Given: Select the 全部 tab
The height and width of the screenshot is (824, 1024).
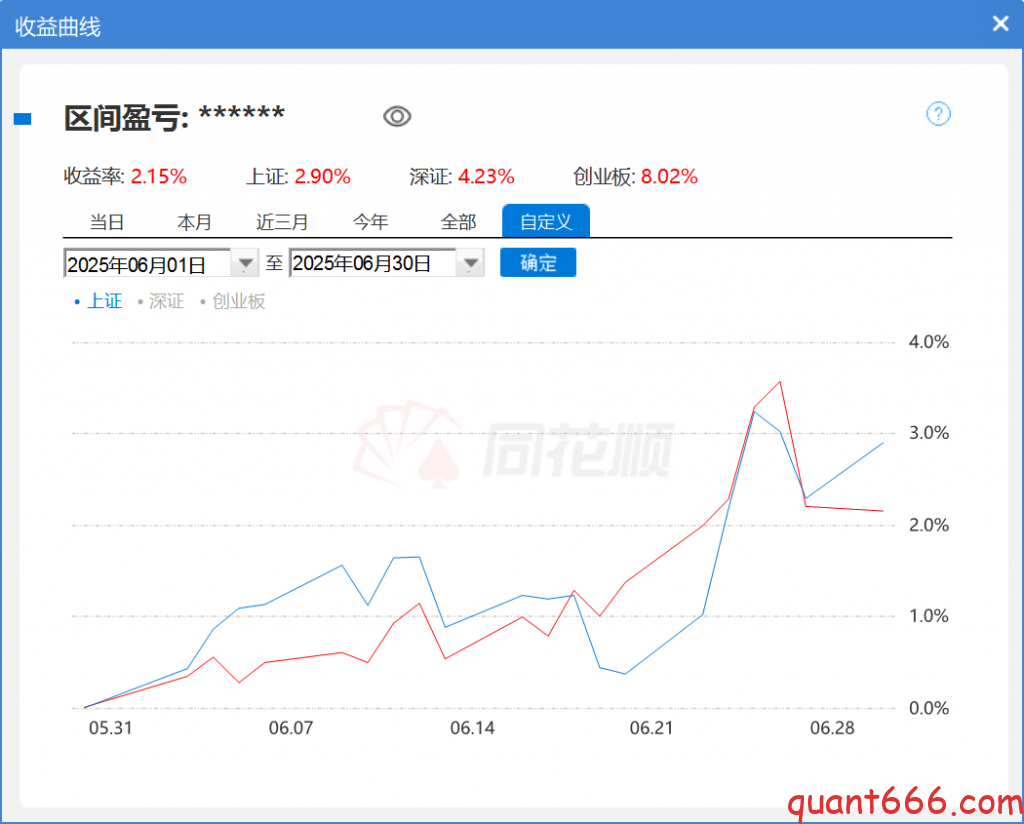Looking at the screenshot, I should (458, 222).
